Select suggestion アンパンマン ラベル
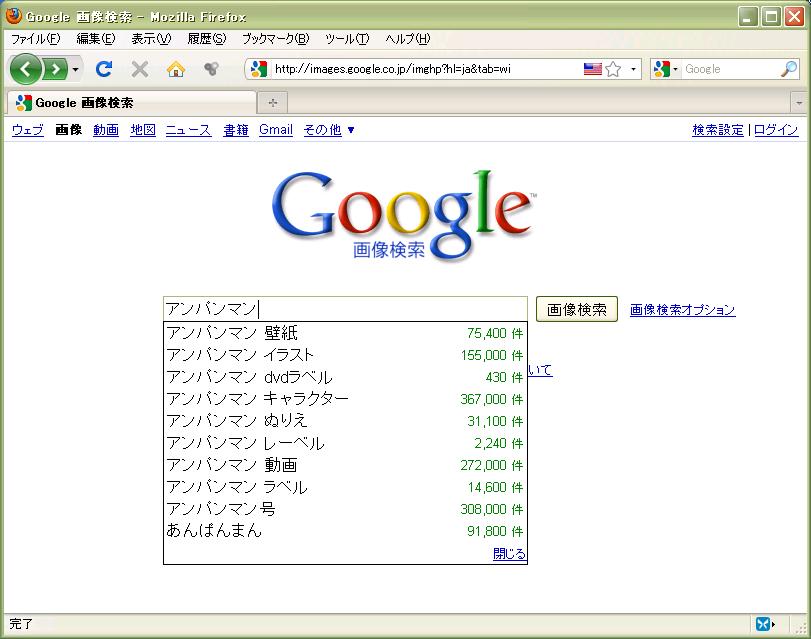The height and width of the screenshot is (639, 811). coord(345,487)
